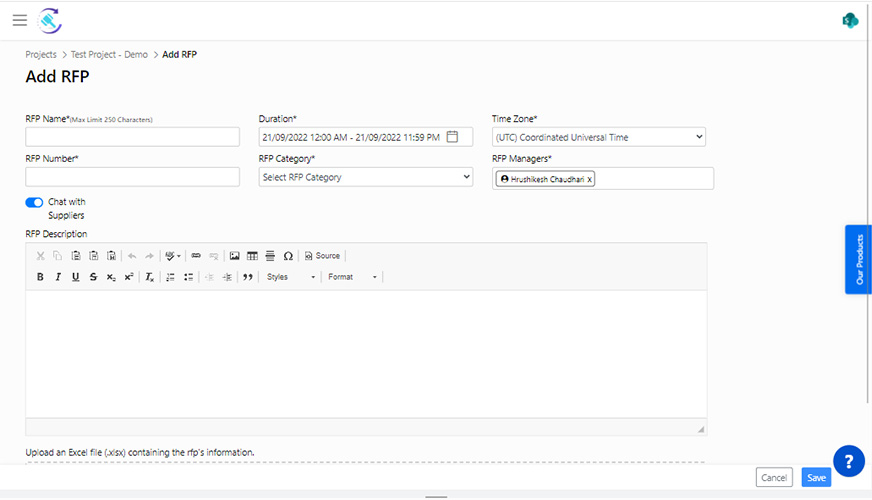The height and width of the screenshot is (500, 872).
Task: Switch editor to Source view
Action: point(322,256)
